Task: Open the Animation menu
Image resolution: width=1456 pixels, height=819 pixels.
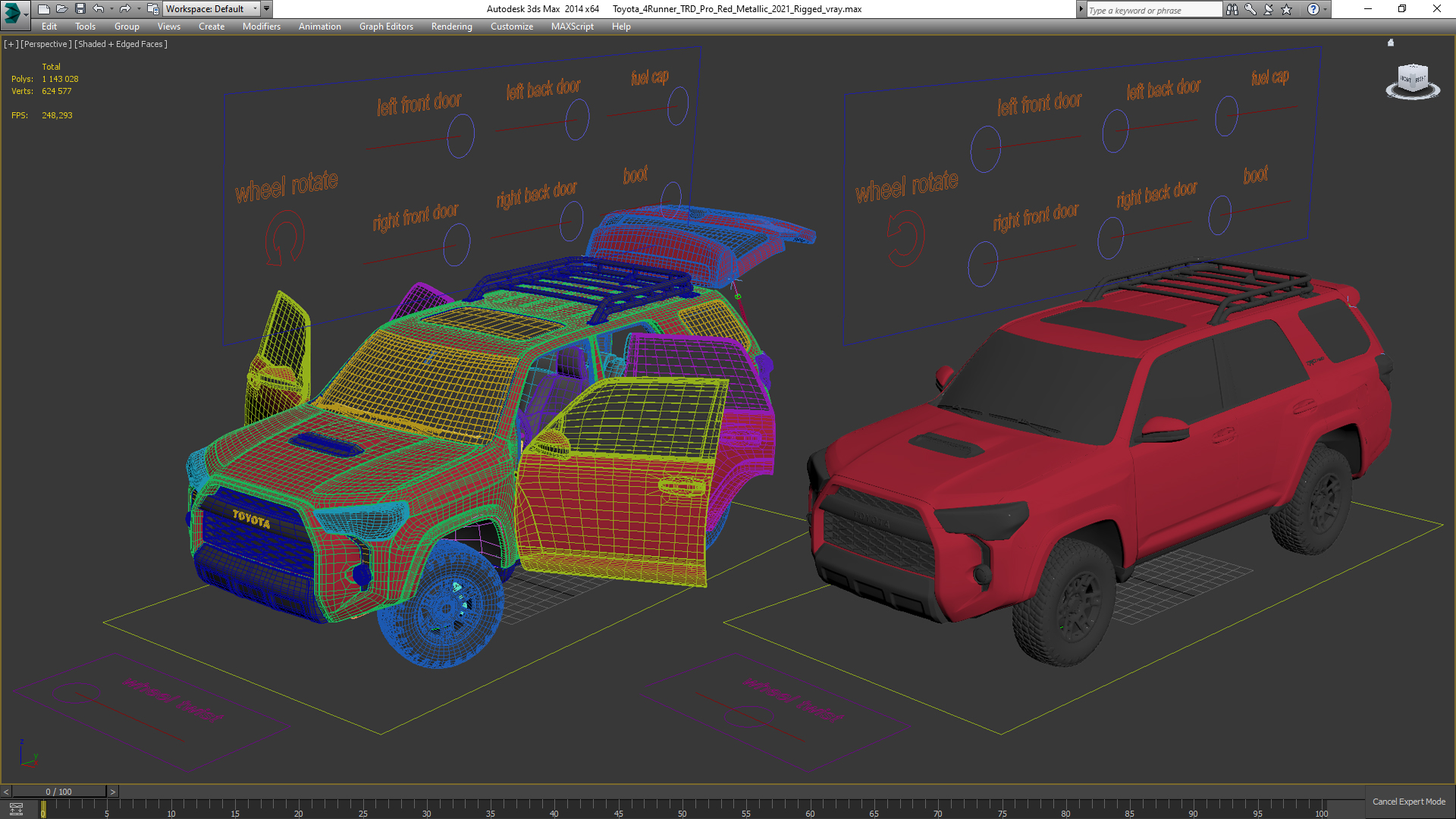Action: point(319,27)
